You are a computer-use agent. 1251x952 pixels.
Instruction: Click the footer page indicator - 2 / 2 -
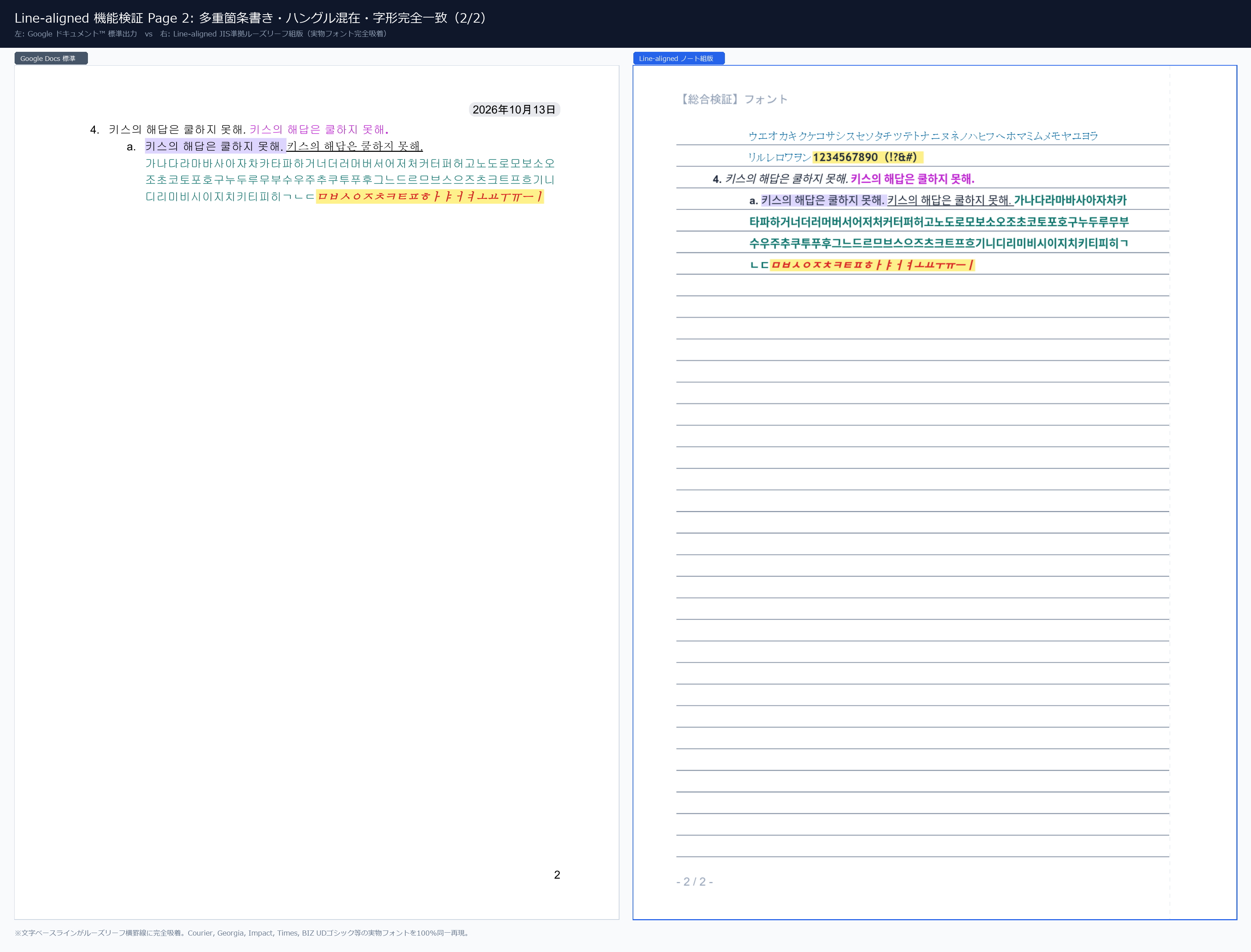point(695,882)
